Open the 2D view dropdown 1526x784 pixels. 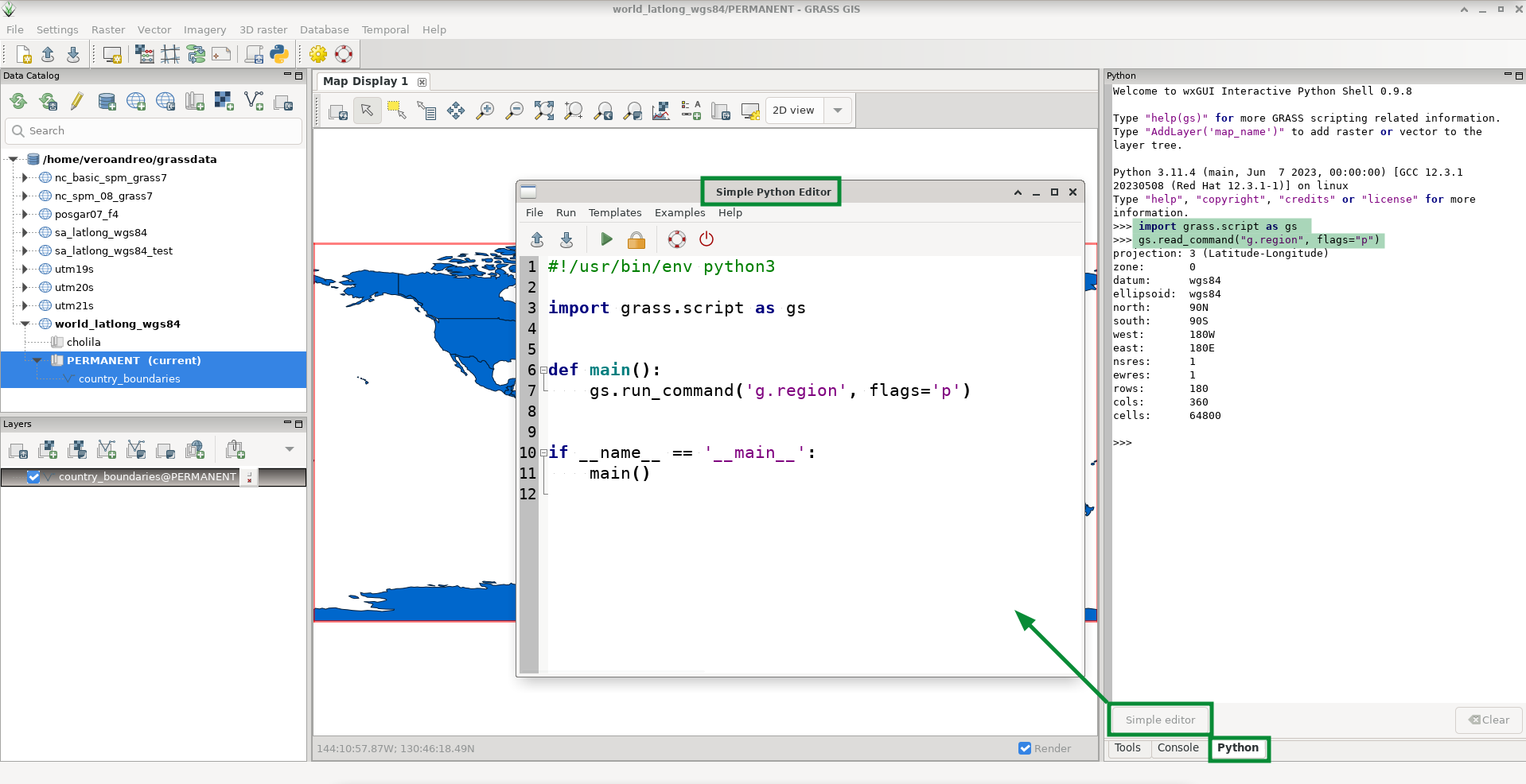click(837, 111)
